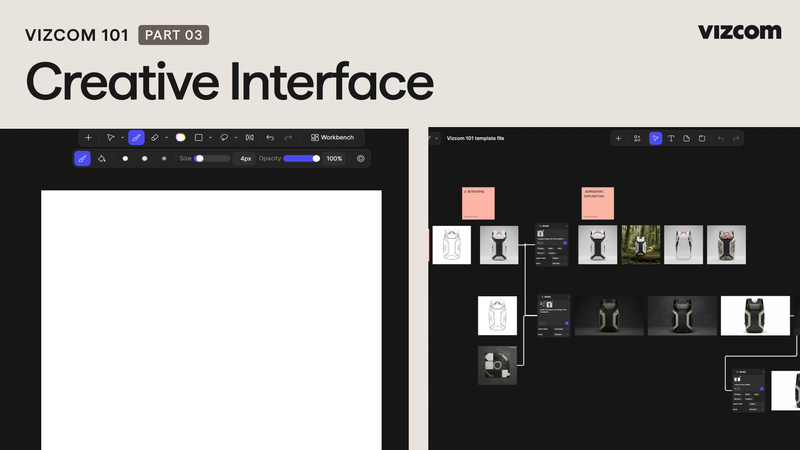The image size is (800, 450).
Task: Select the highlighted pointer tool in workbench toolbar
Action: (x=656, y=139)
